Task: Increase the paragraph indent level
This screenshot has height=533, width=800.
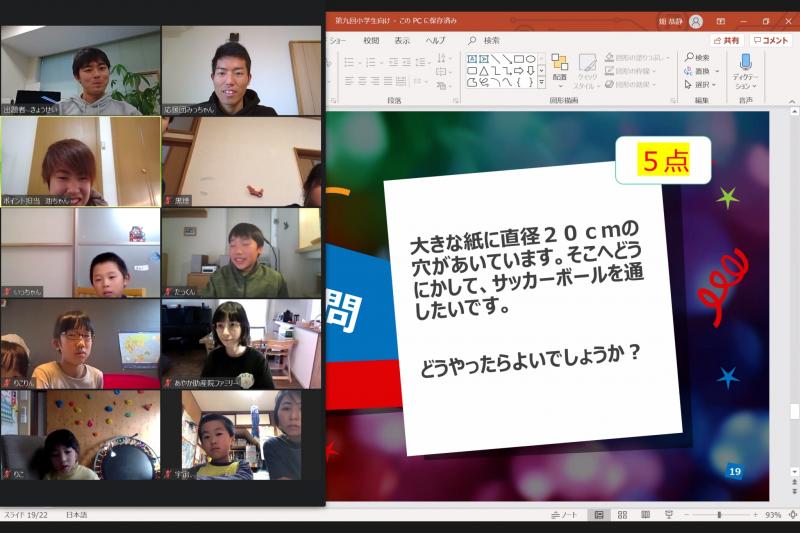Action: (406, 62)
